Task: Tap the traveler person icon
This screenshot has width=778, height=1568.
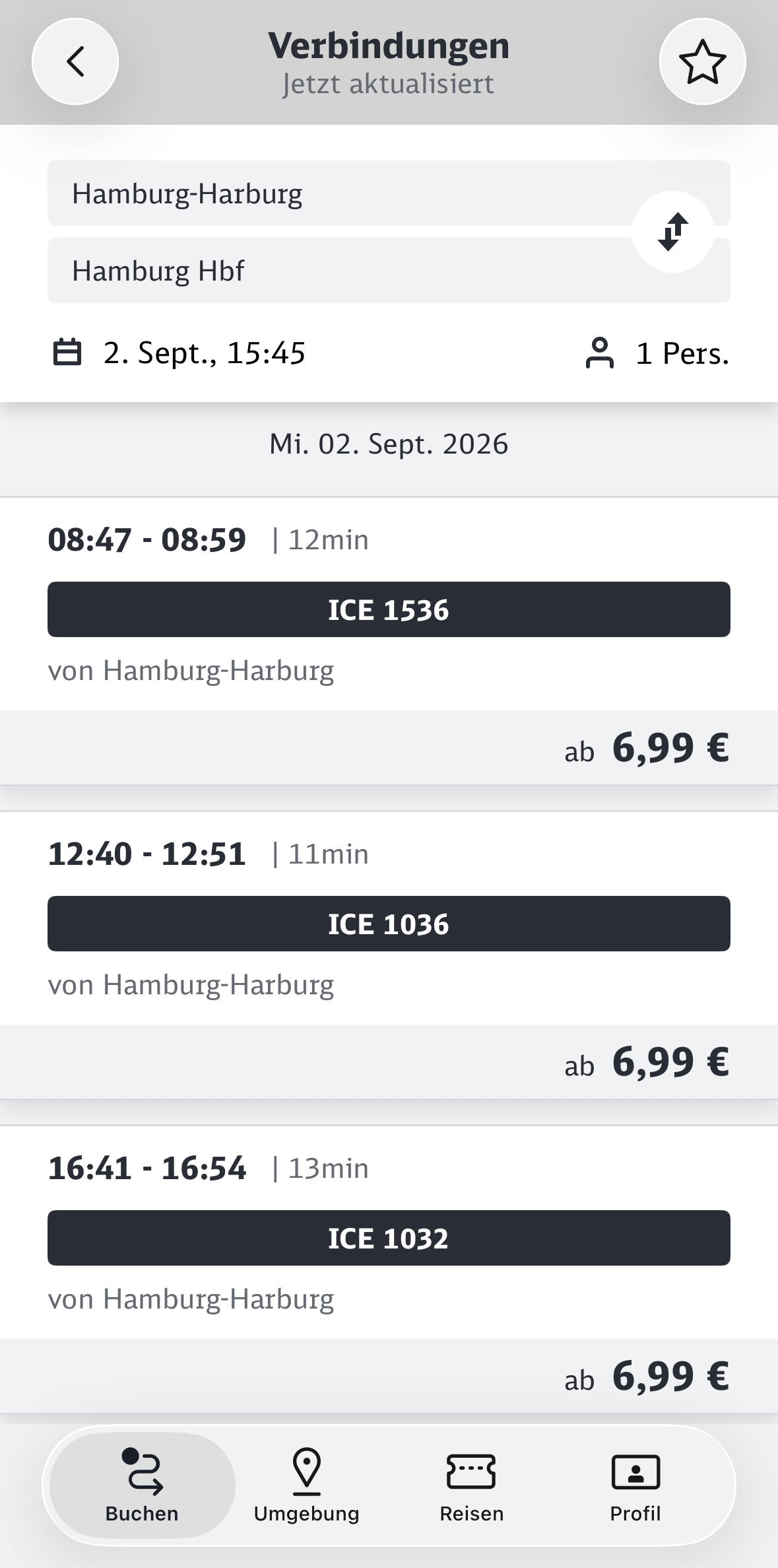Action: click(x=599, y=353)
